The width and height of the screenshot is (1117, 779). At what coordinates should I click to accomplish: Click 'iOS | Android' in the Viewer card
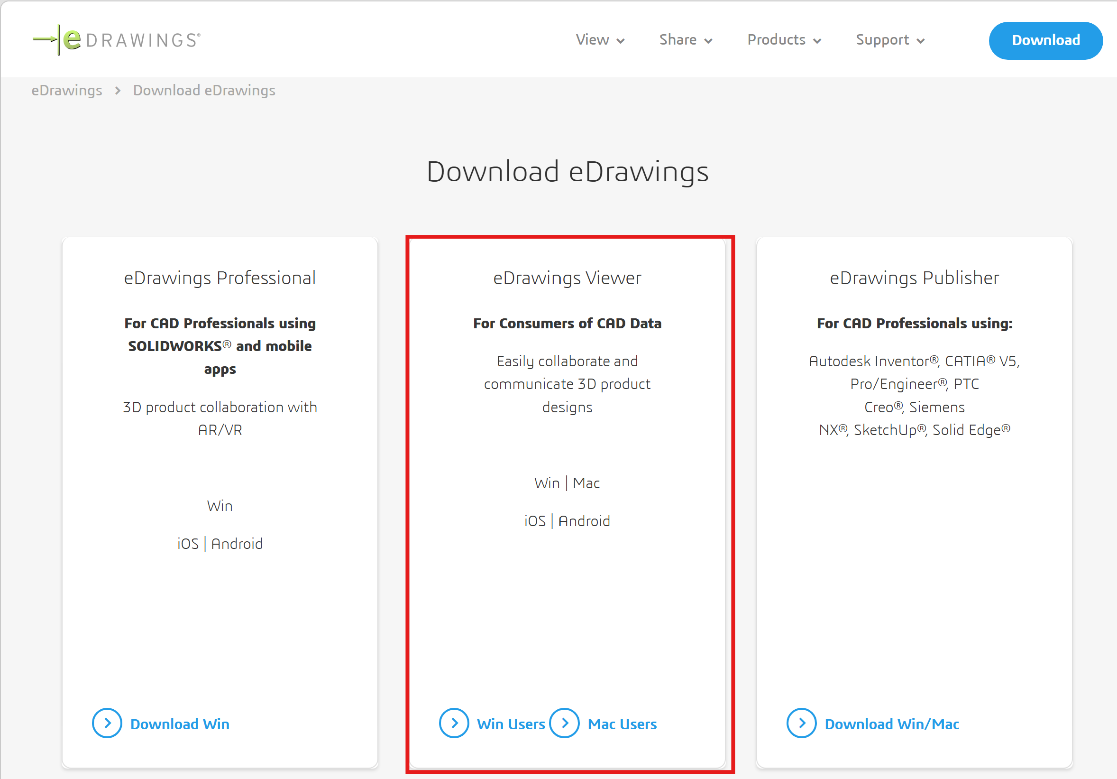pos(567,521)
